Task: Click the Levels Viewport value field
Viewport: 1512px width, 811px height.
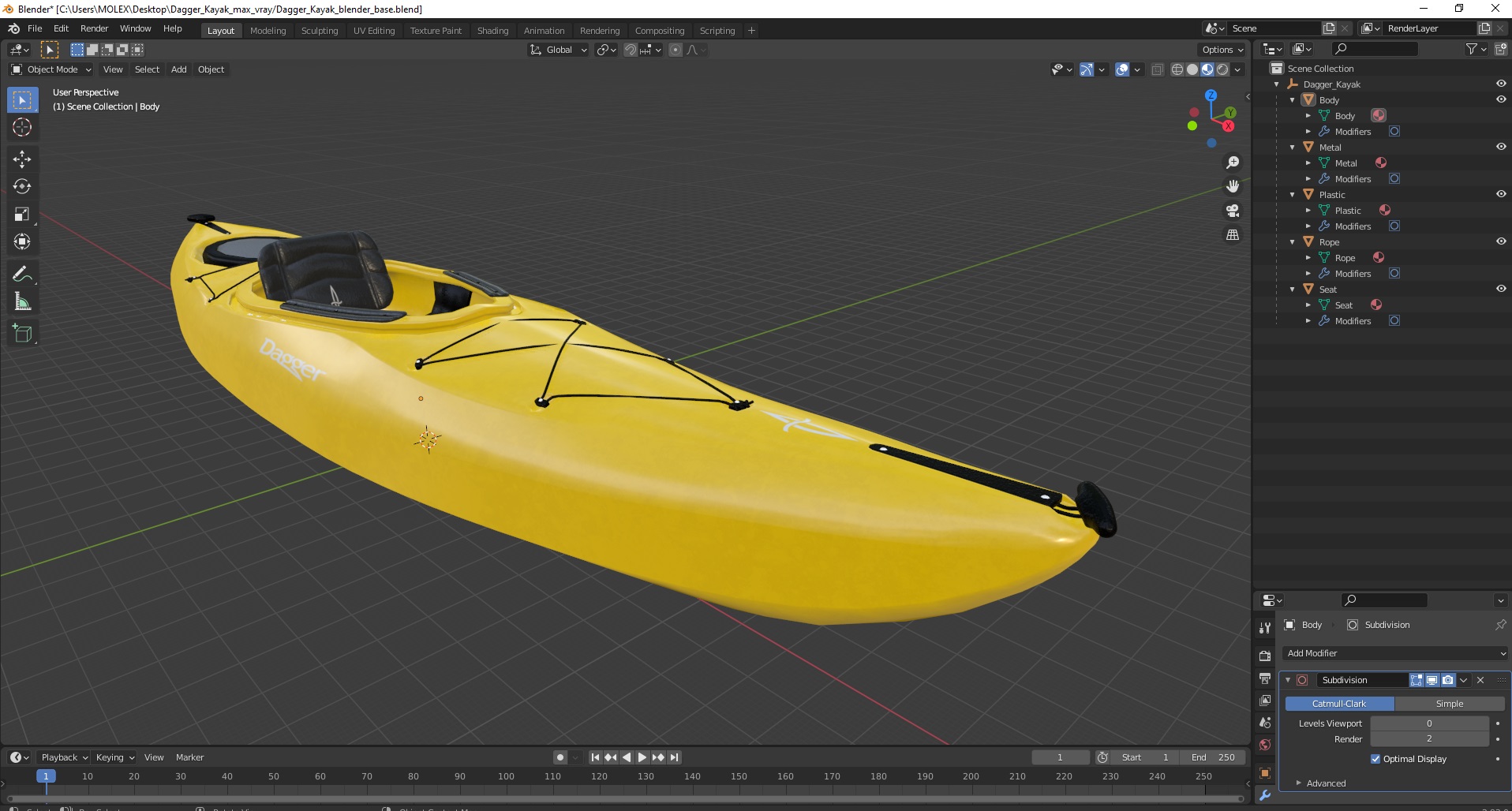Action: (x=1429, y=723)
